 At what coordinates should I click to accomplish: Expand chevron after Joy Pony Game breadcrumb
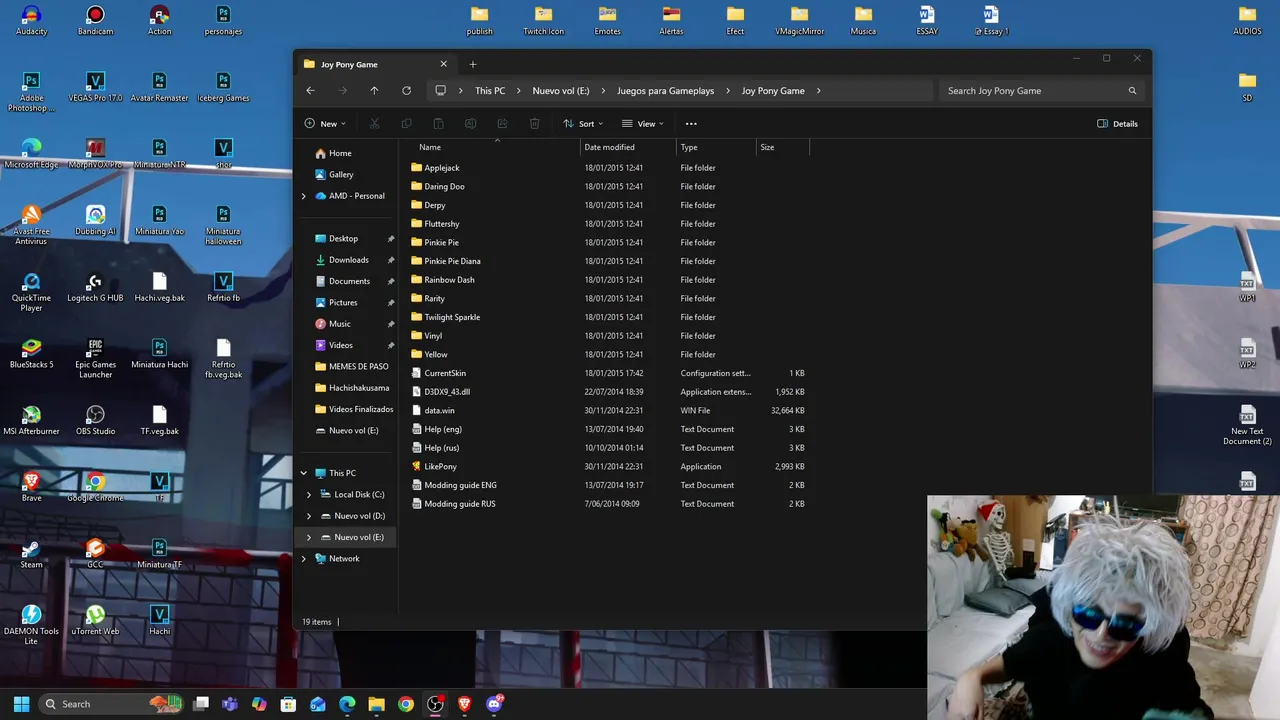(818, 91)
